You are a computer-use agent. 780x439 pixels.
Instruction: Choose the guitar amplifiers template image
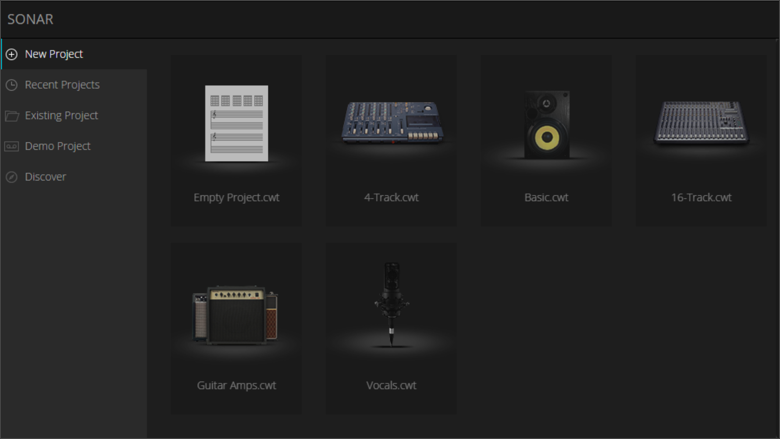tap(235, 315)
